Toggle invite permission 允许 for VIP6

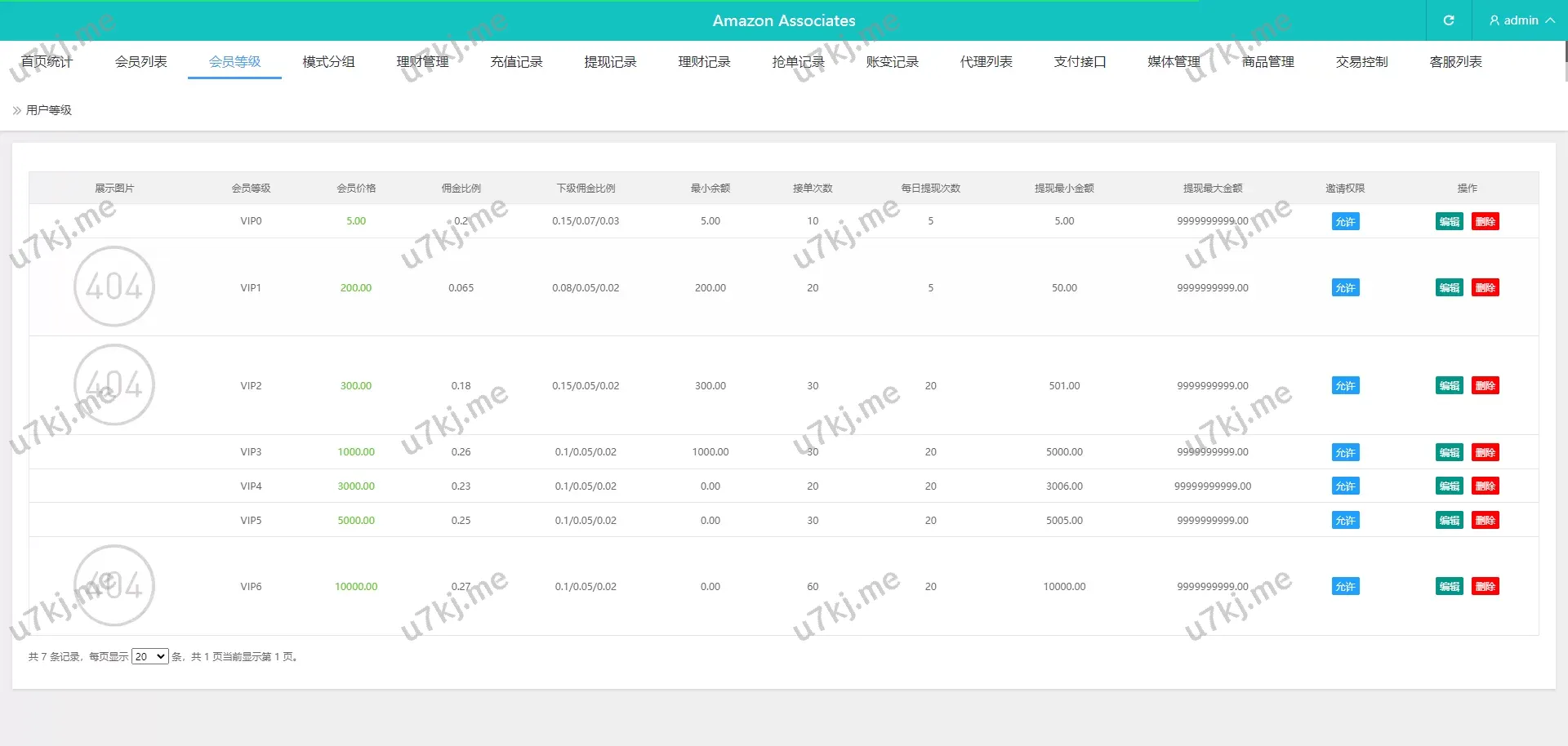coord(1345,586)
